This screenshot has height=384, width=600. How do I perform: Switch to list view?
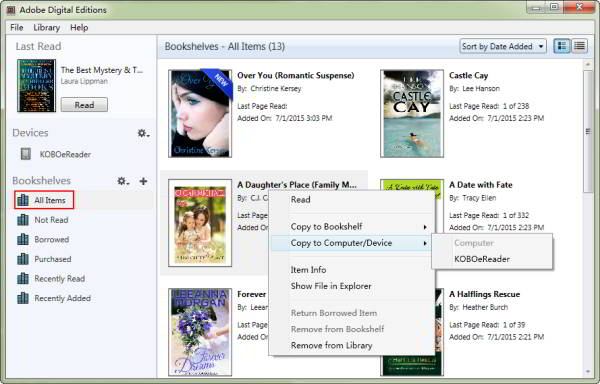[x=579, y=46]
